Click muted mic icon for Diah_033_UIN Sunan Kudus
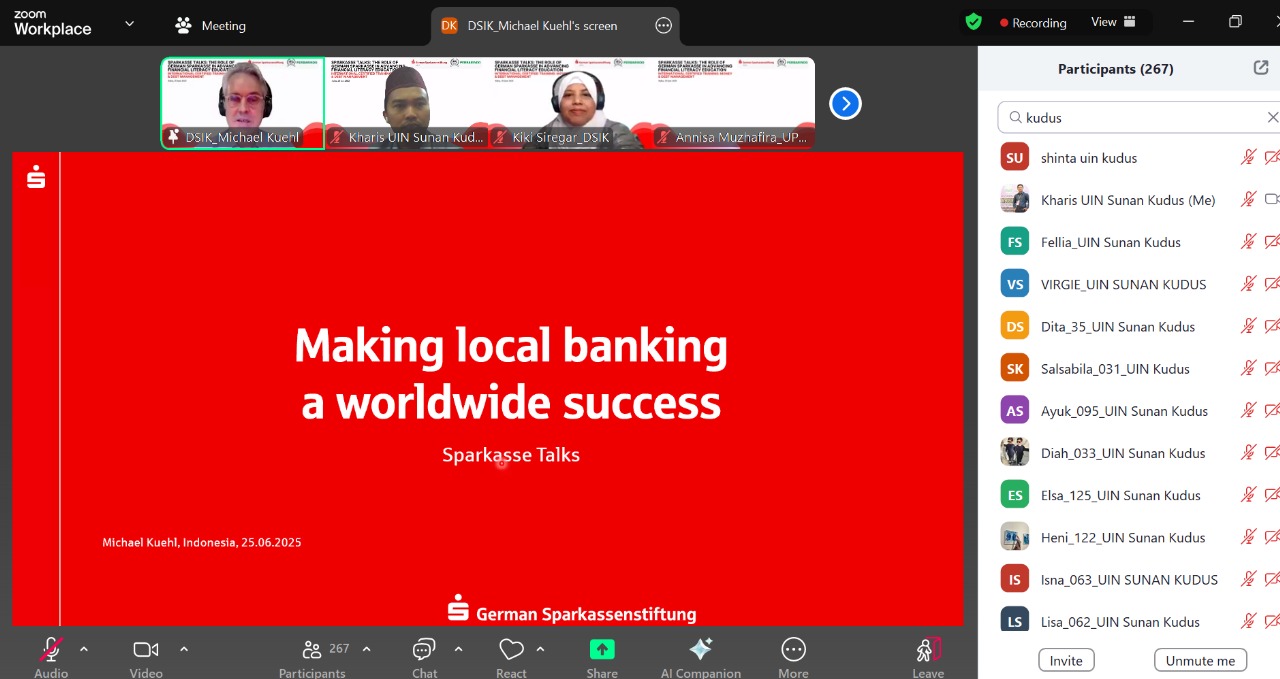Image resolution: width=1280 pixels, height=679 pixels. pyautogui.click(x=1248, y=452)
